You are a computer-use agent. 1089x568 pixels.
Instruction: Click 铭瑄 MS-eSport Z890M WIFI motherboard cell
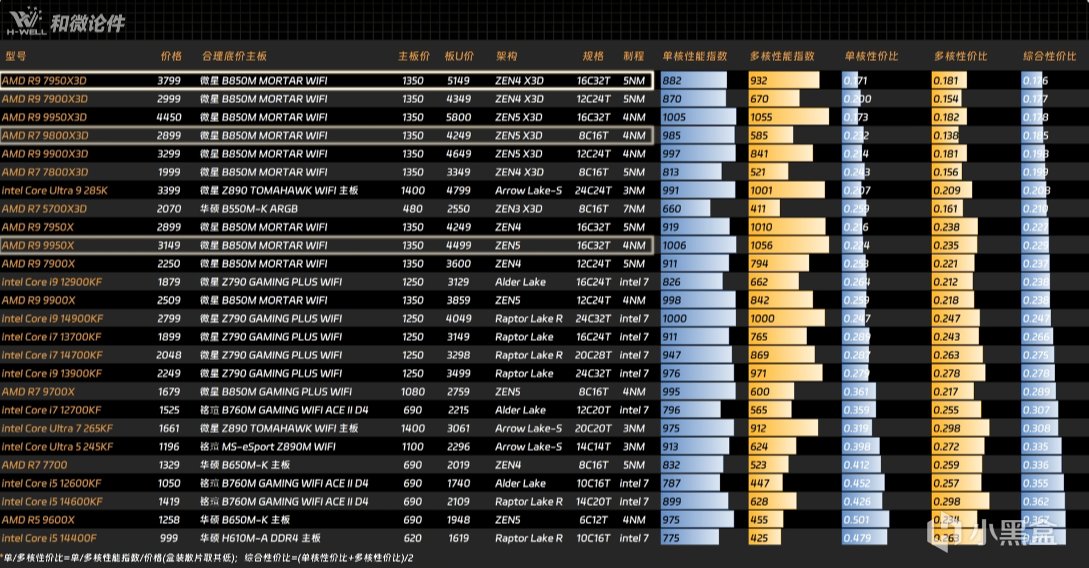pos(268,446)
